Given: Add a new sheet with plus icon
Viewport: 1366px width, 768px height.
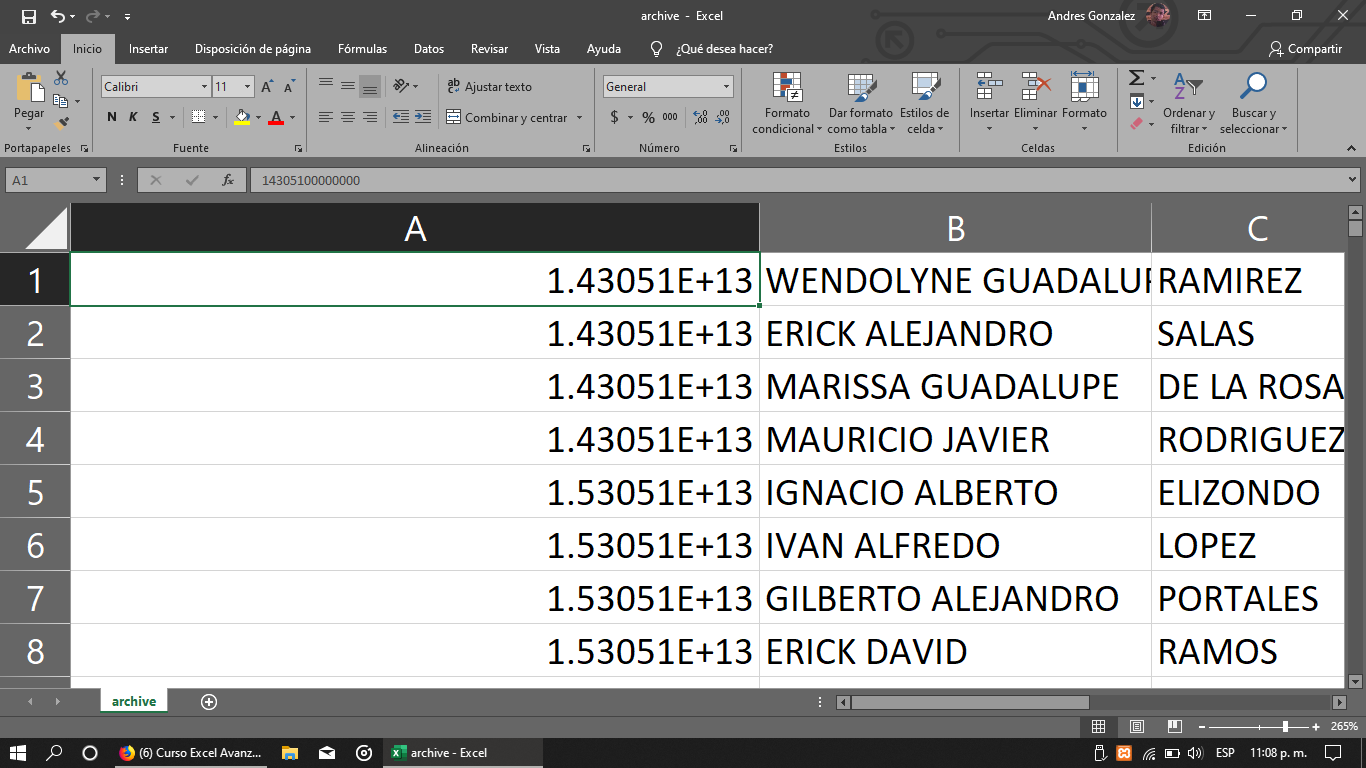Looking at the screenshot, I should click(x=209, y=702).
